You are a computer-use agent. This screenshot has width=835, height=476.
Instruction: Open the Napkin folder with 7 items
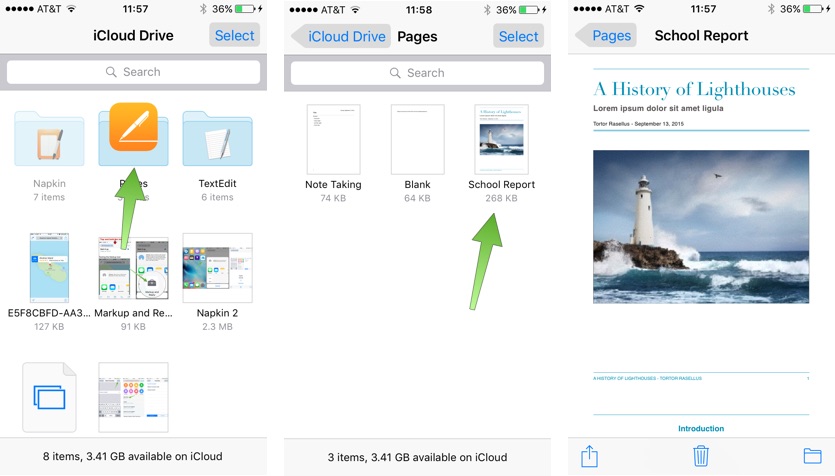pos(49,140)
